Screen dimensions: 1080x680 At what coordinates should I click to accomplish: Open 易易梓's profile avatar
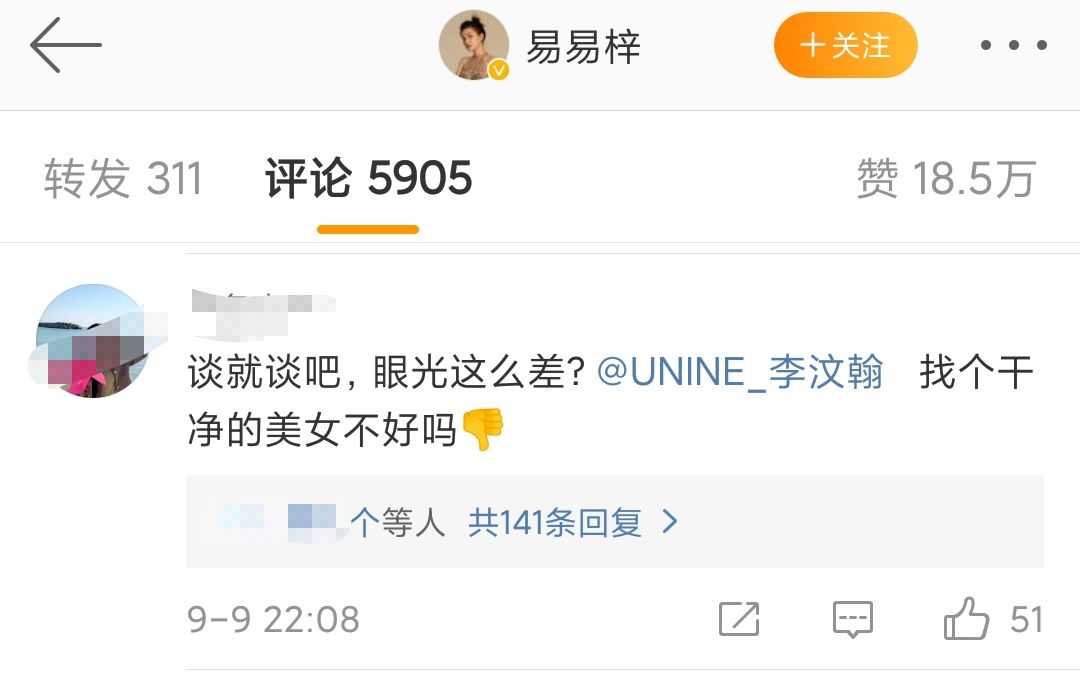(474, 45)
